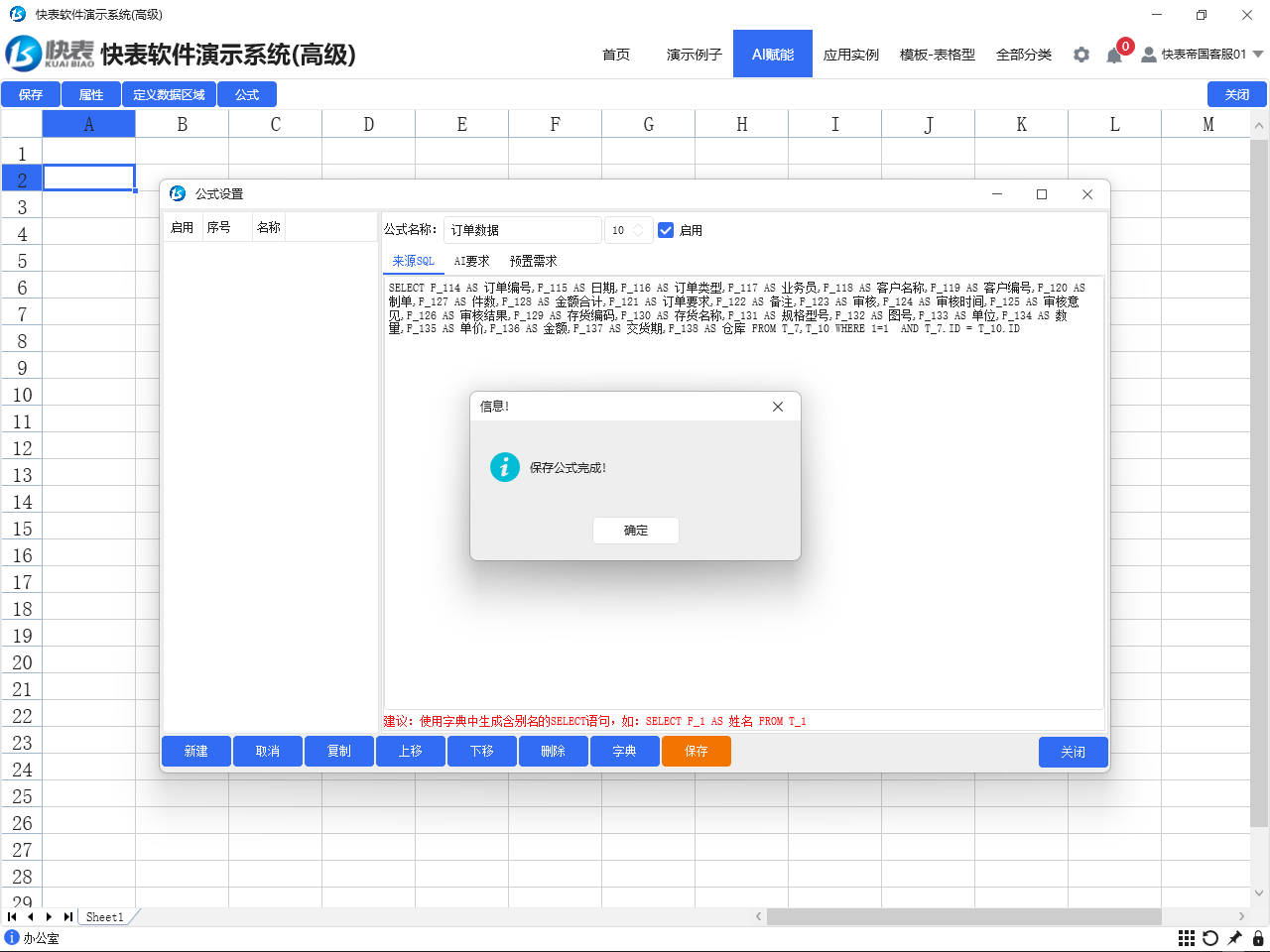This screenshot has width=1270, height=952.
Task: Click the 上移 button
Action: coord(411,752)
